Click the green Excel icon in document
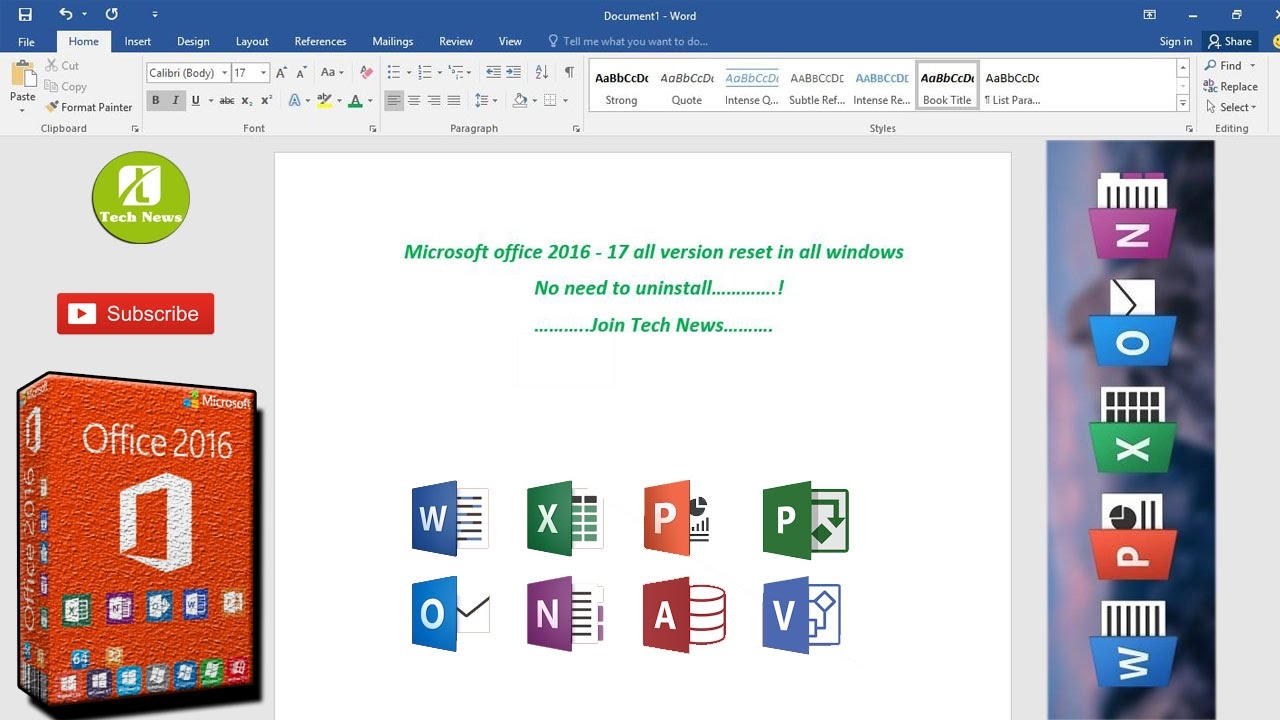This screenshot has height=720, width=1280. (x=565, y=518)
